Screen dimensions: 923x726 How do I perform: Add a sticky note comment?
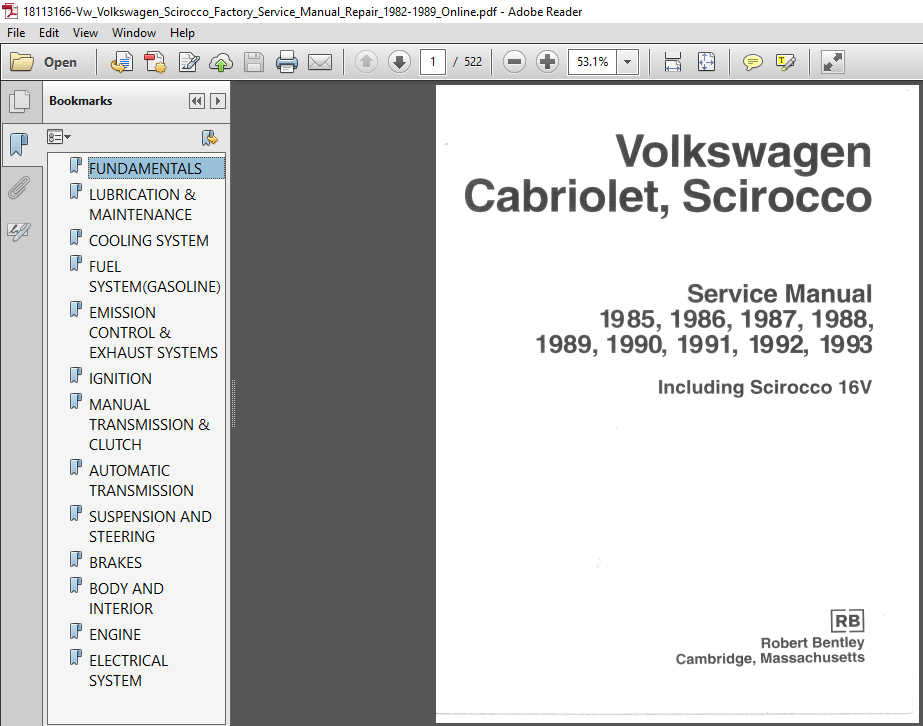(x=752, y=62)
